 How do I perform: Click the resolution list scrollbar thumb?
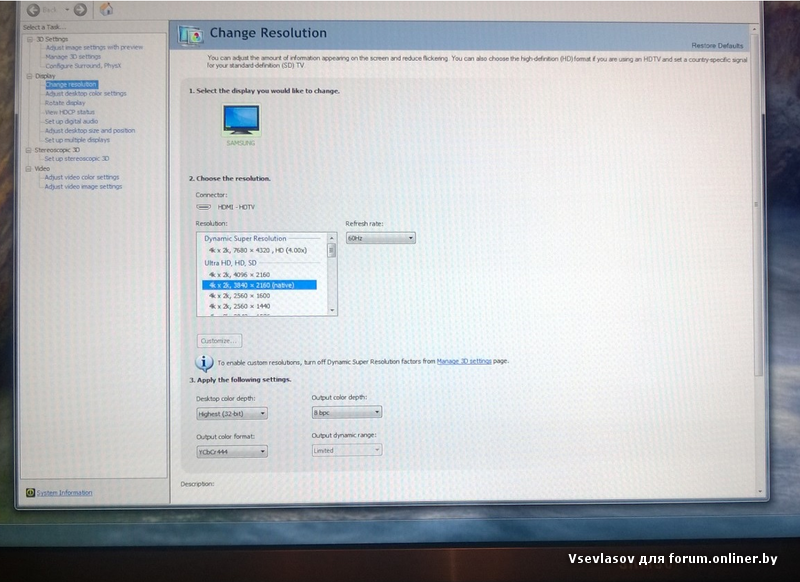click(x=332, y=250)
